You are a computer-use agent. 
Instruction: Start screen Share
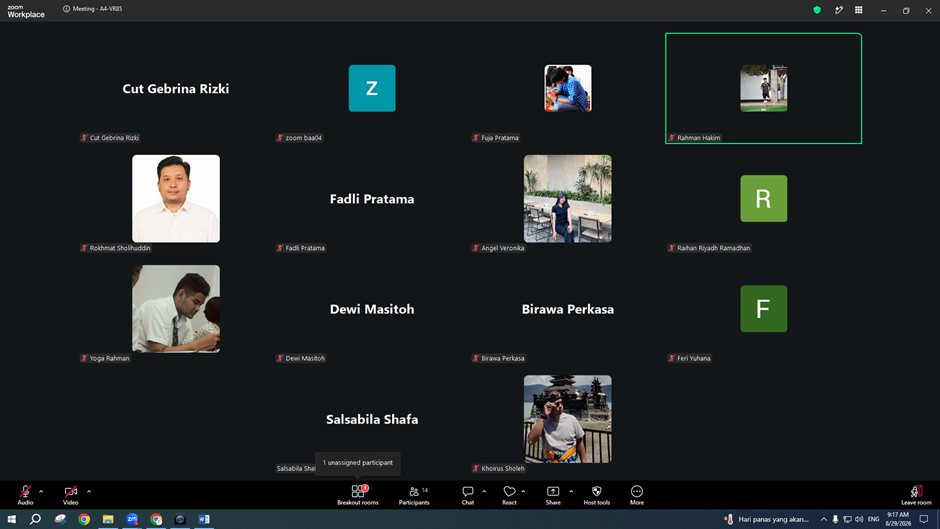coord(553,495)
